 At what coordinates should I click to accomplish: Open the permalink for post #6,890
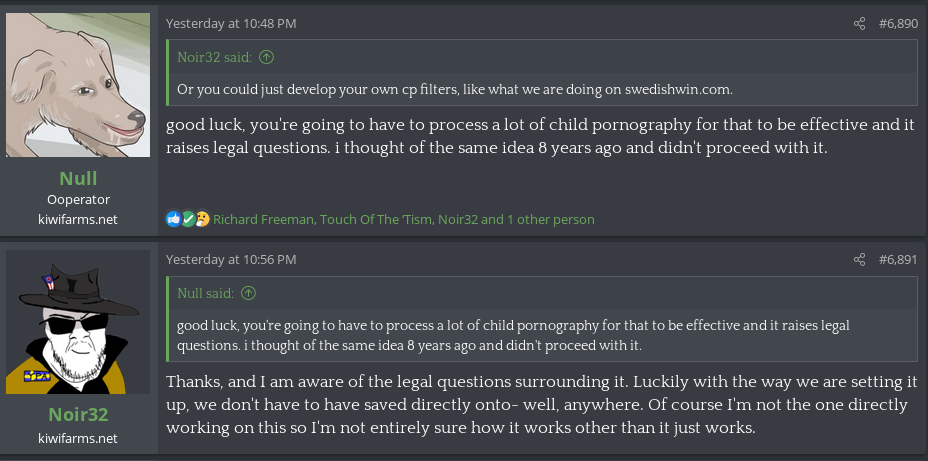(x=897, y=23)
